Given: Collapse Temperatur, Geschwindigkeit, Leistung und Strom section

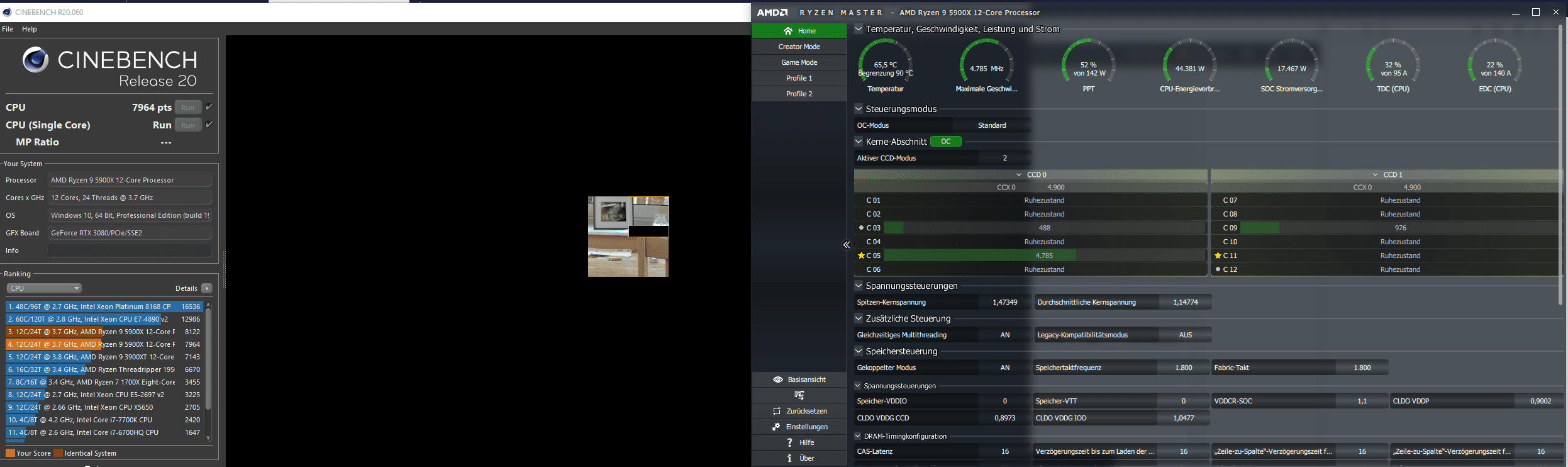Looking at the screenshot, I should [859, 28].
